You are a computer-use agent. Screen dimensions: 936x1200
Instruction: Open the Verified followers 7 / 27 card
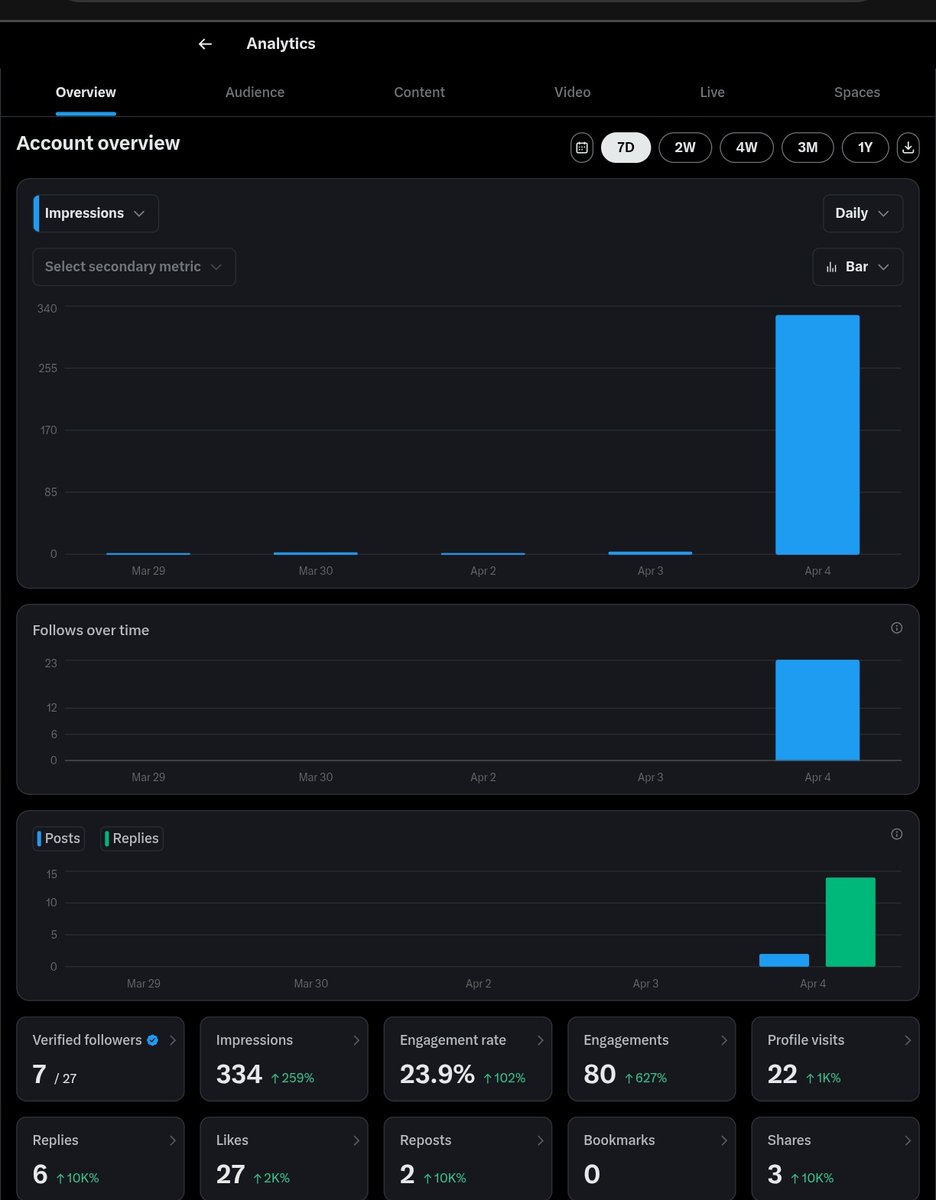tap(100, 1059)
